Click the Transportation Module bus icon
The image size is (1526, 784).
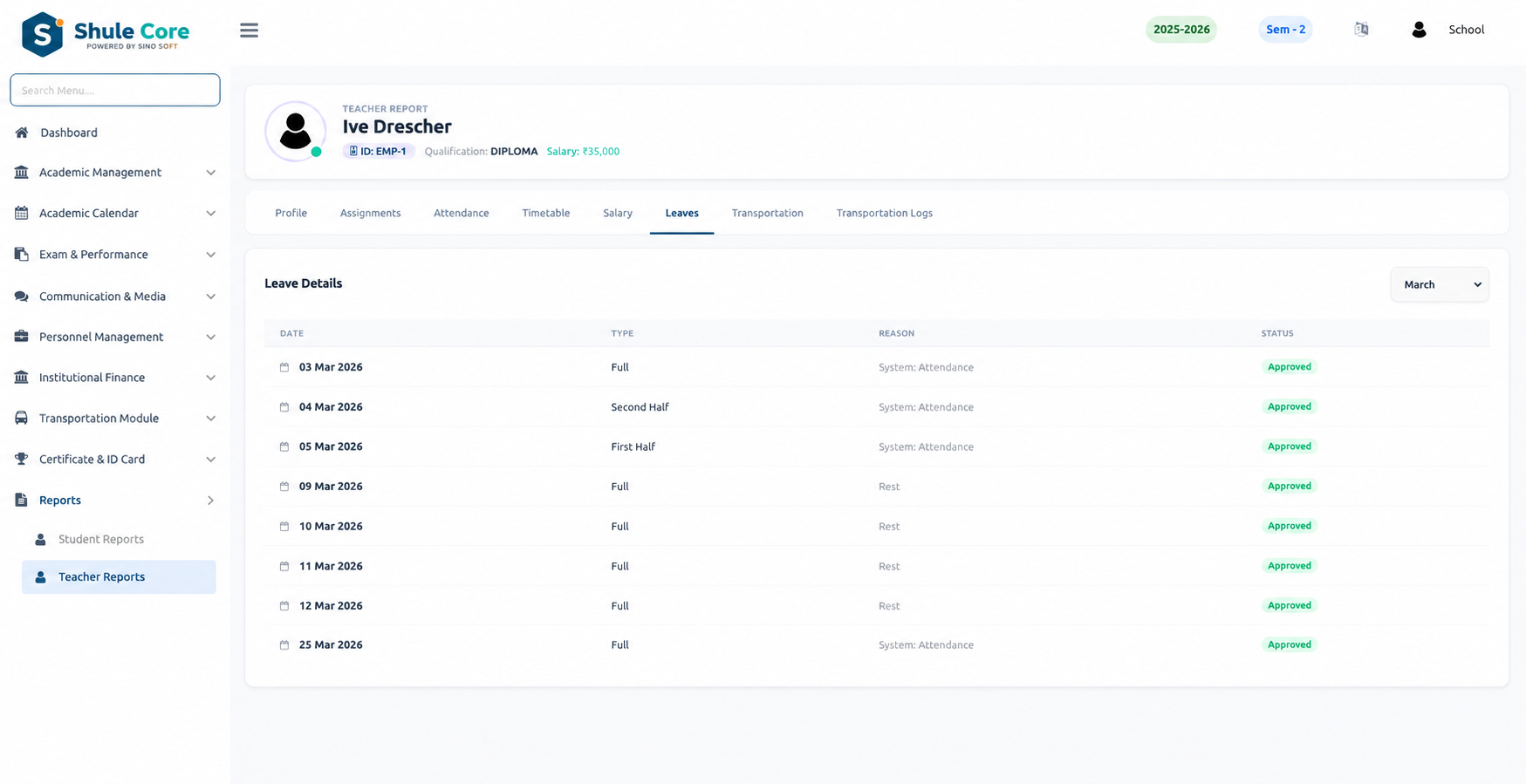pyautogui.click(x=21, y=419)
